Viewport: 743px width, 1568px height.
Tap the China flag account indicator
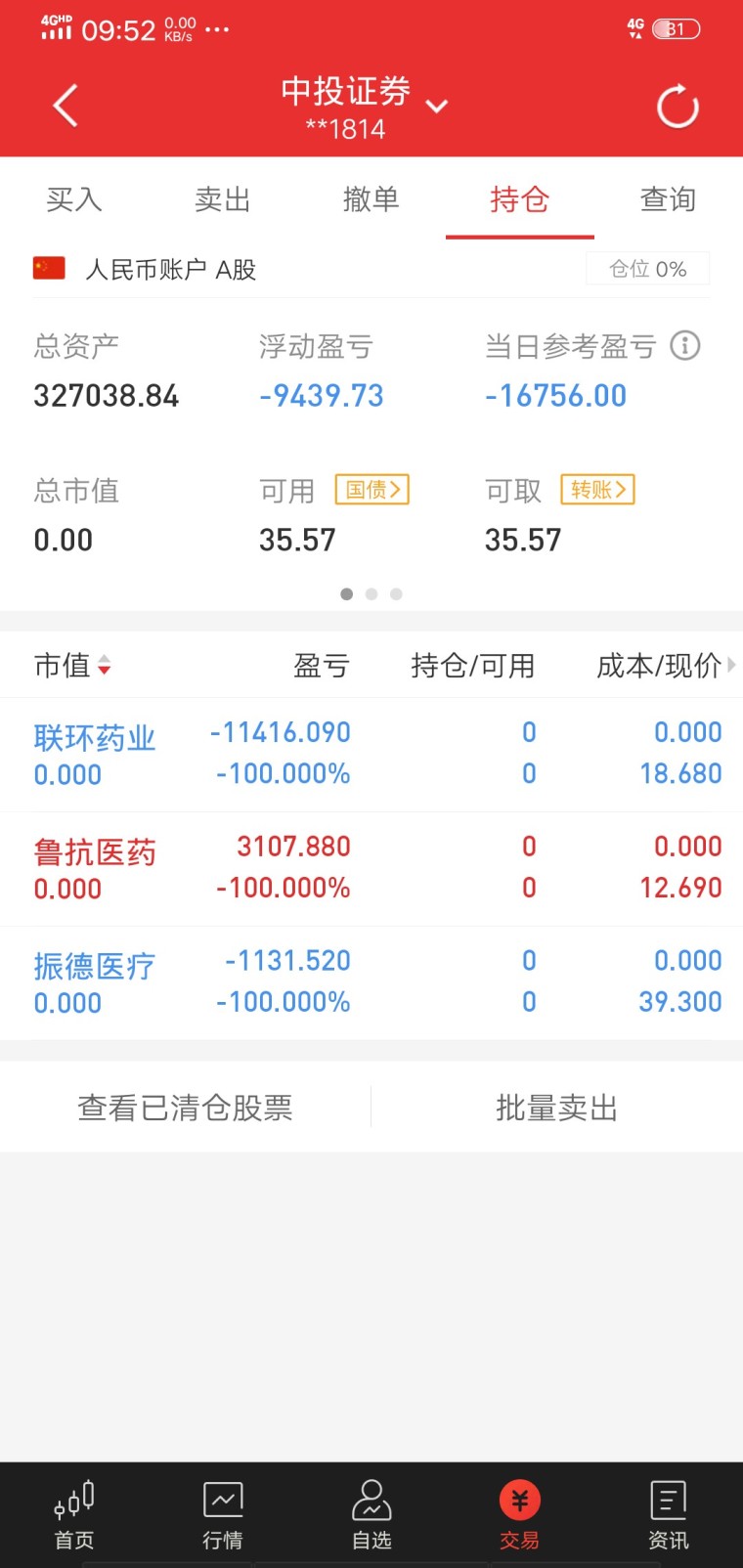[47, 269]
